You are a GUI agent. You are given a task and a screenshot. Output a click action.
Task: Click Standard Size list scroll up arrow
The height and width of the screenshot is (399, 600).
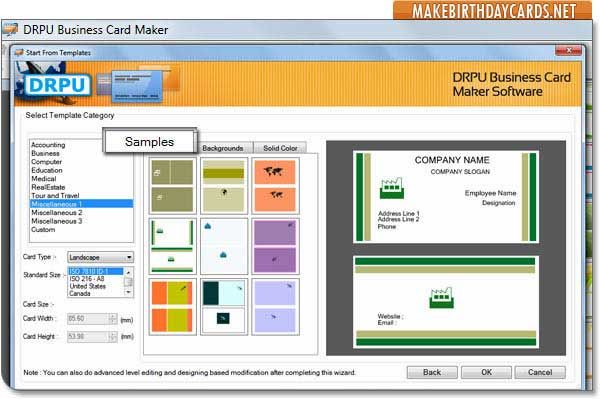click(x=129, y=272)
